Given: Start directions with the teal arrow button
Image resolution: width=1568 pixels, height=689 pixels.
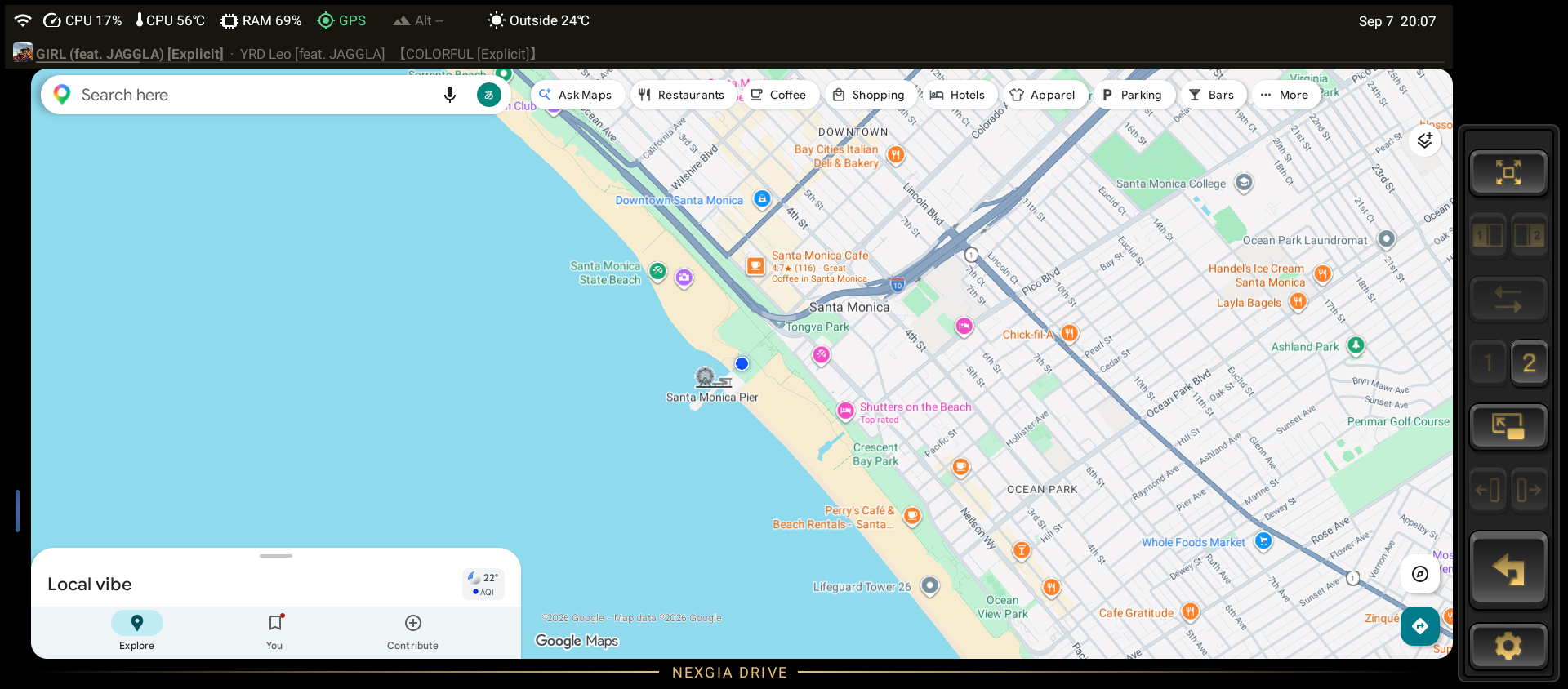Looking at the screenshot, I should click(x=1420, y=626).
